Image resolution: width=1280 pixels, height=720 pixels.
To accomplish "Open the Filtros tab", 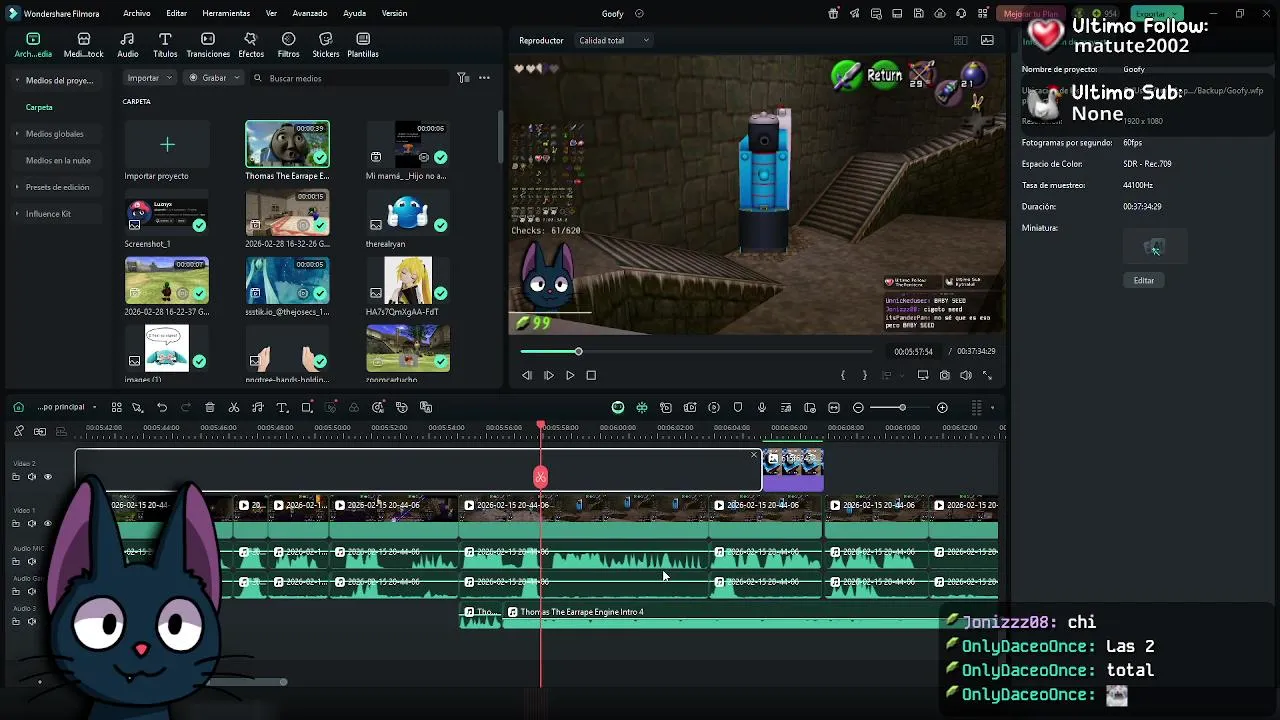I will pyautogui.click(x=288, y=45).
